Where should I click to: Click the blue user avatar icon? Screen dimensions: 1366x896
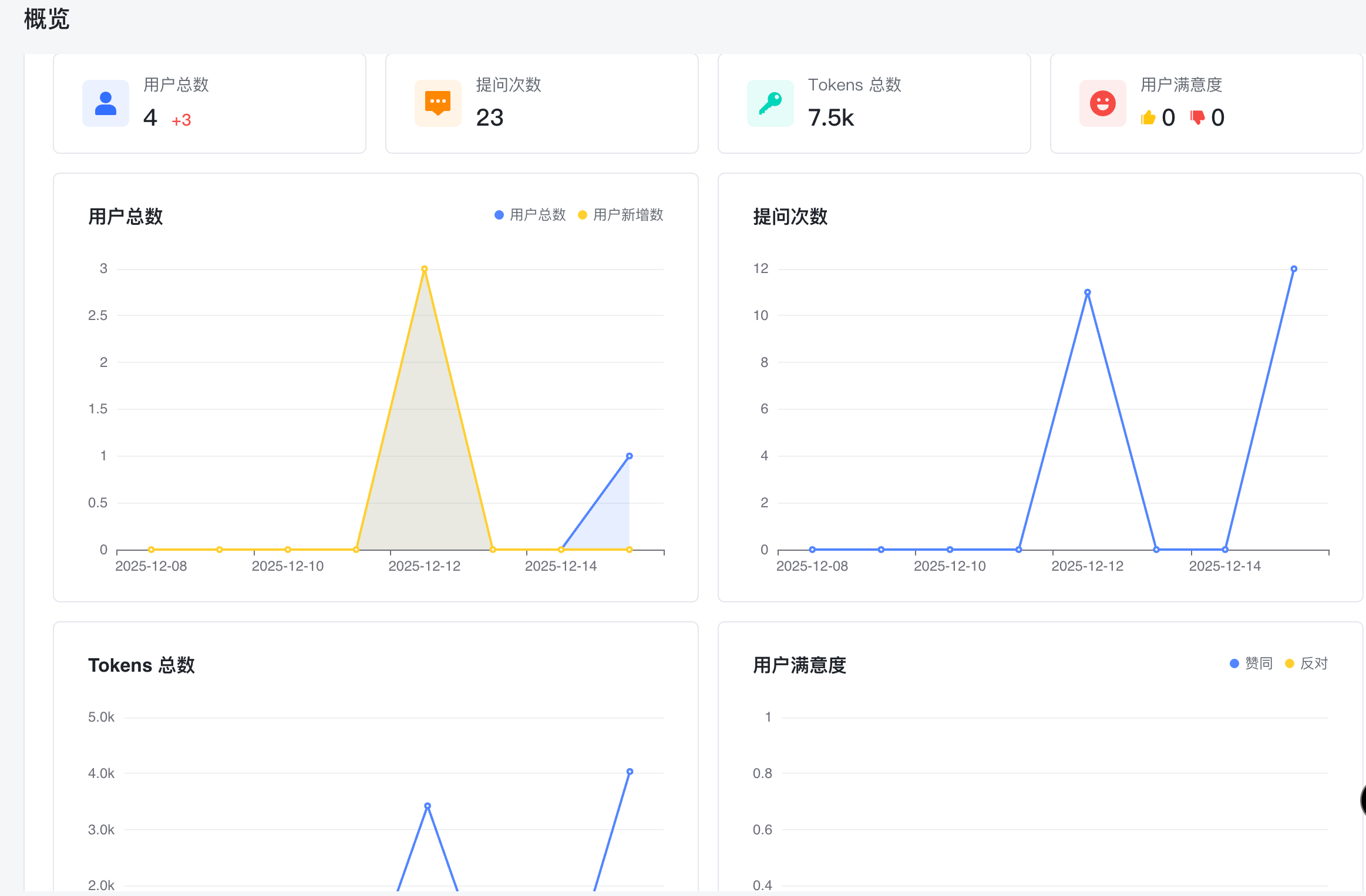(x=106, y=103)
